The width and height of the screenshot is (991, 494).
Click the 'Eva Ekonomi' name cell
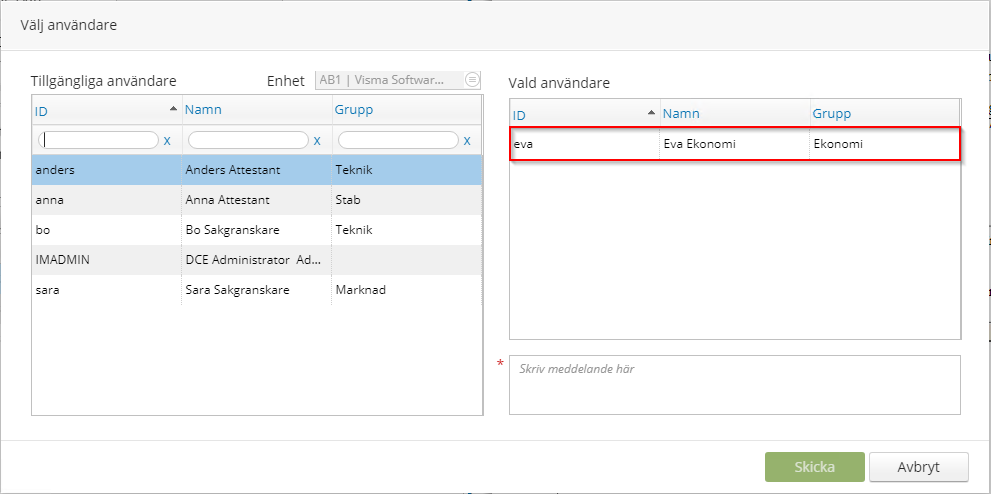click(735, 144)
